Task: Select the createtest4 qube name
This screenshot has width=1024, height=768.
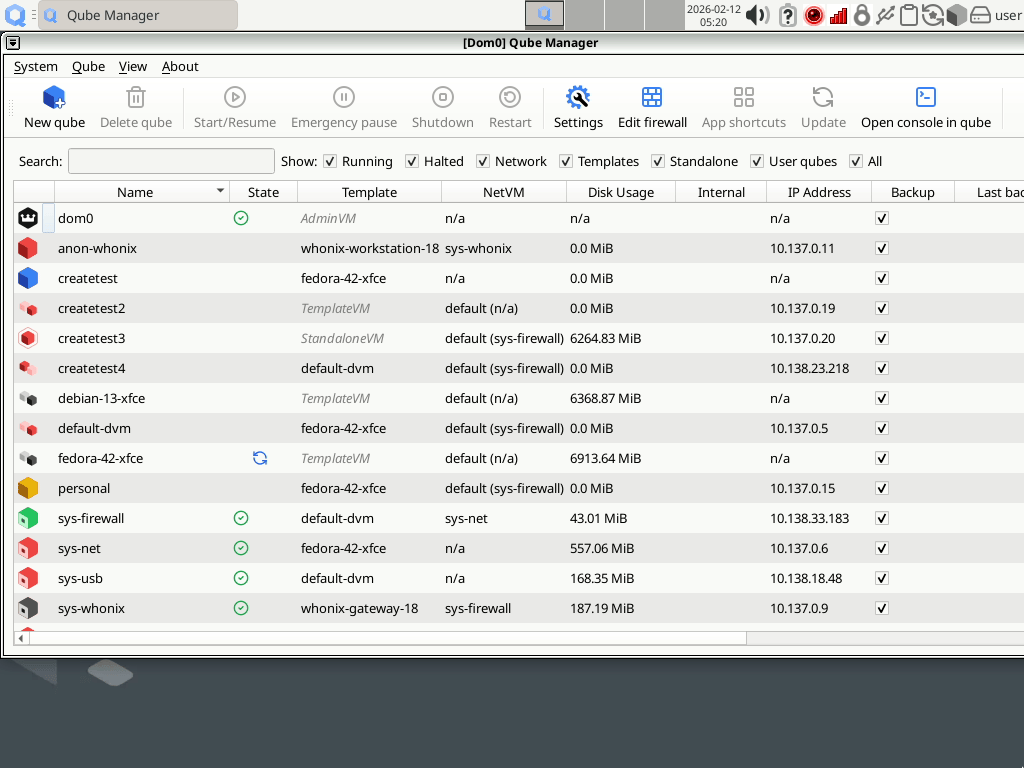Action: pos(91,368)
